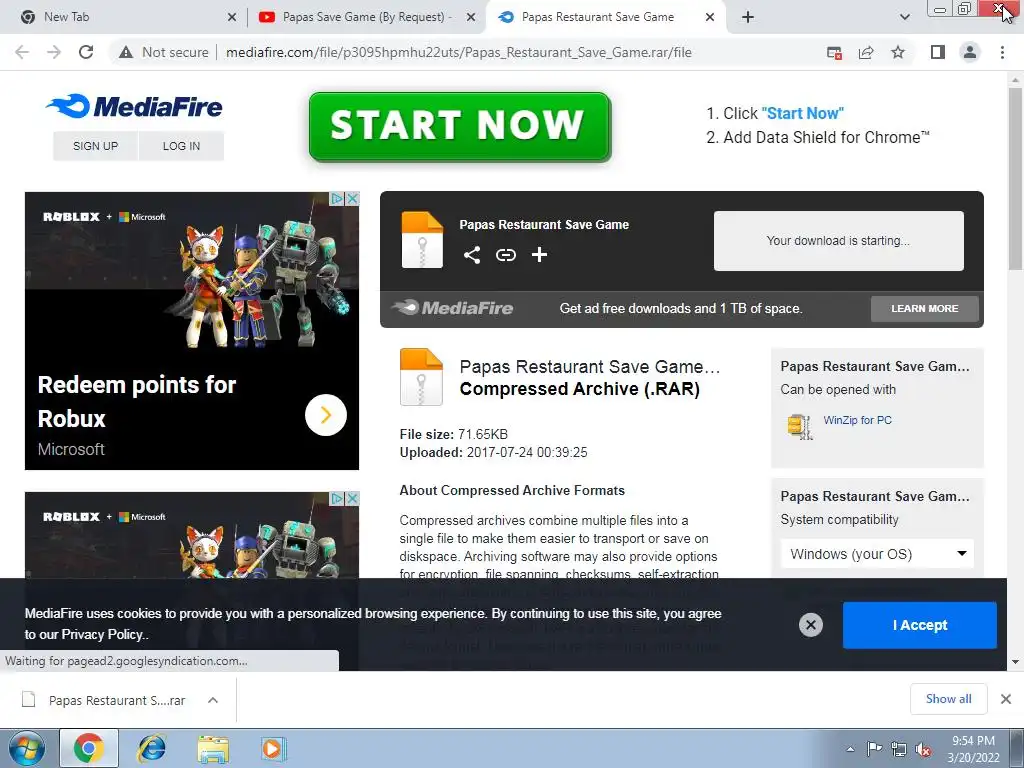Screen dimensions: 1024x768
Task: Click the LOG IN button
Action: click(x=181, y=146)
